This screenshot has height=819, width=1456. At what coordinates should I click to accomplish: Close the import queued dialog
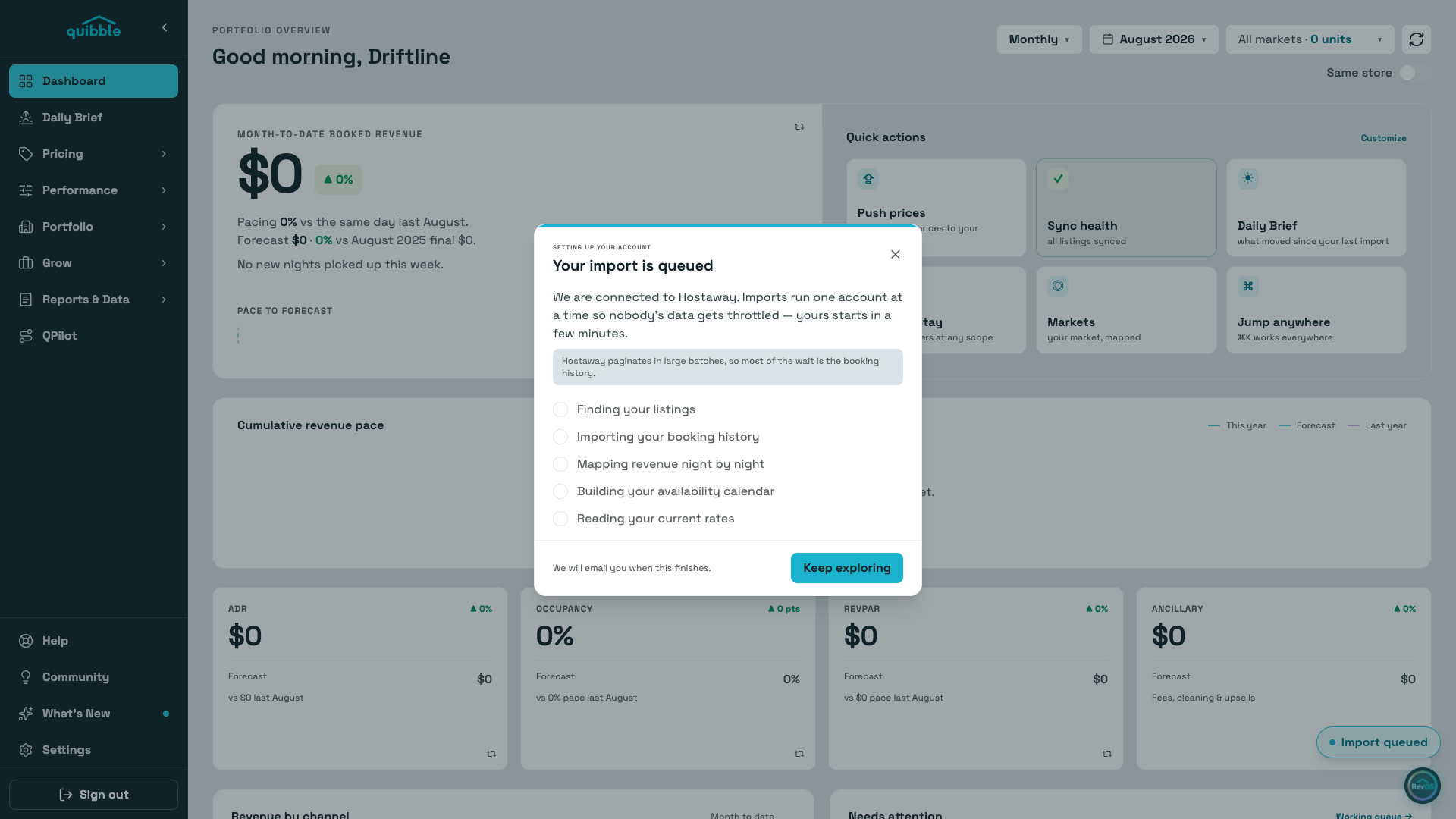(895, 255)
